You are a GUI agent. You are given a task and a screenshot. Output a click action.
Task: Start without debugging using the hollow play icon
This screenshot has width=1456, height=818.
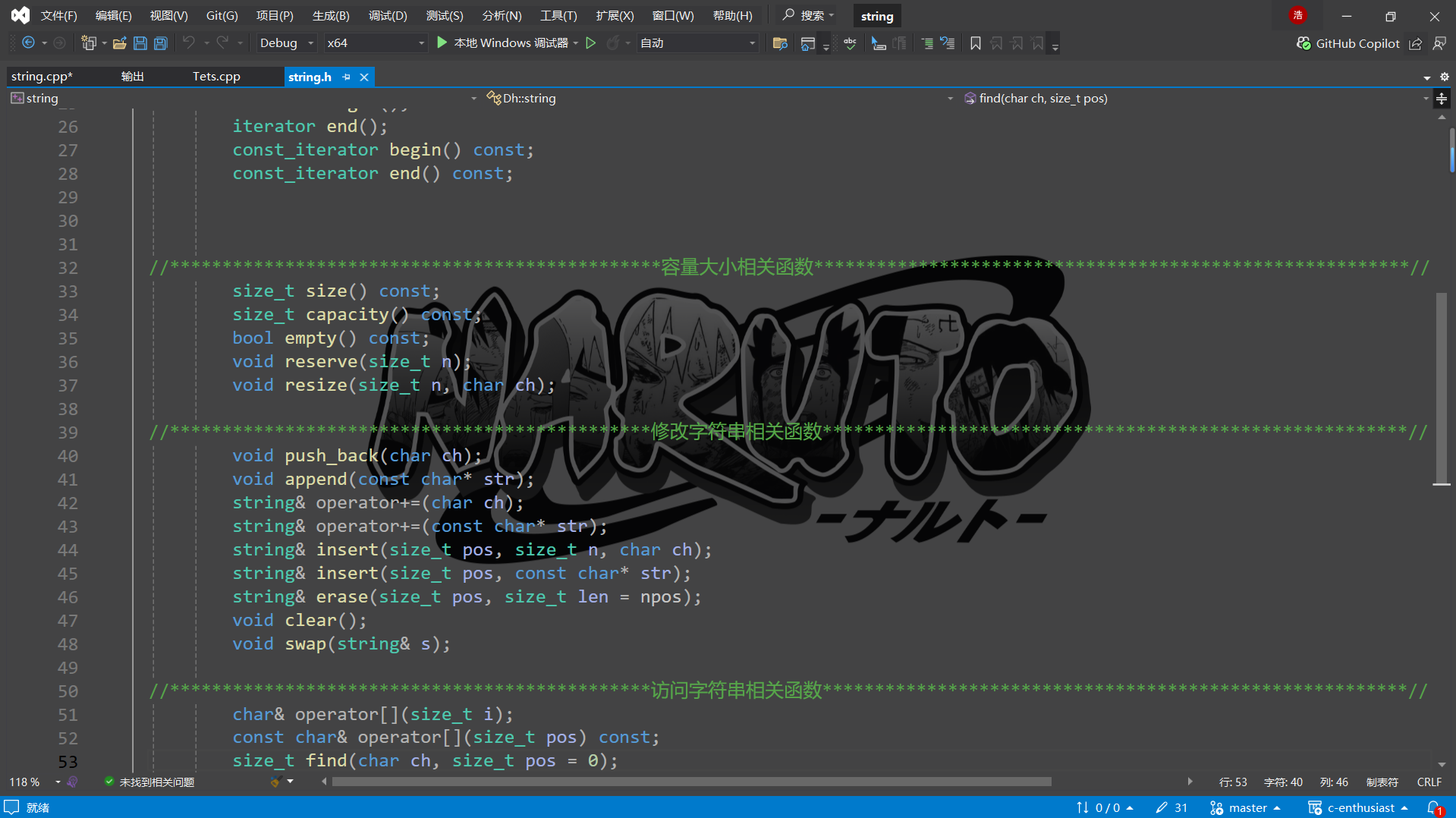pyautogui.click(x=591, y=43)
